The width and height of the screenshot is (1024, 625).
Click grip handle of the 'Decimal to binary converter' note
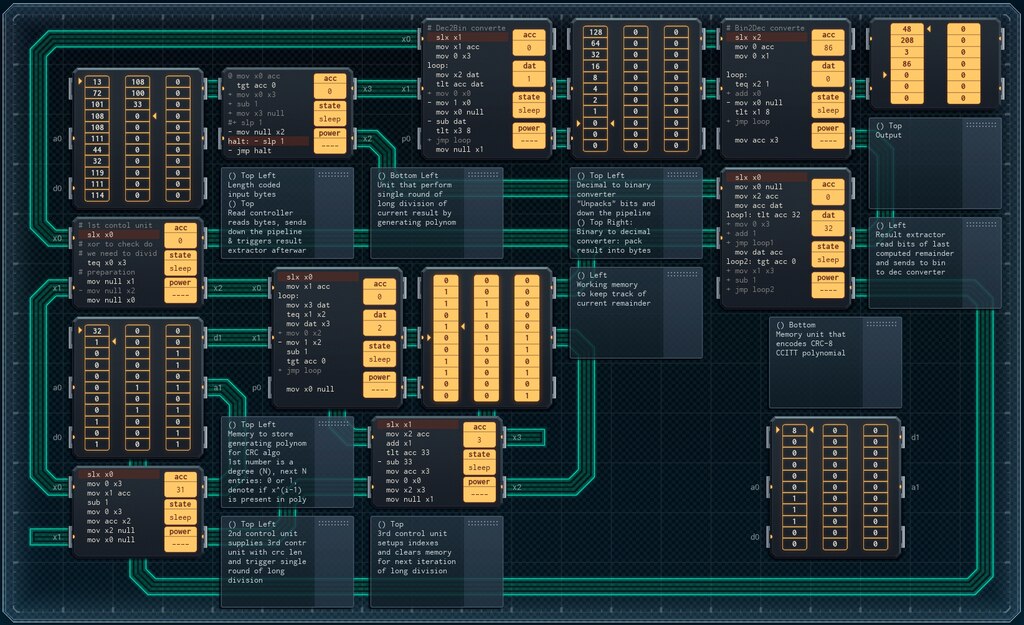pyautogui.click(x=682, y=175)
